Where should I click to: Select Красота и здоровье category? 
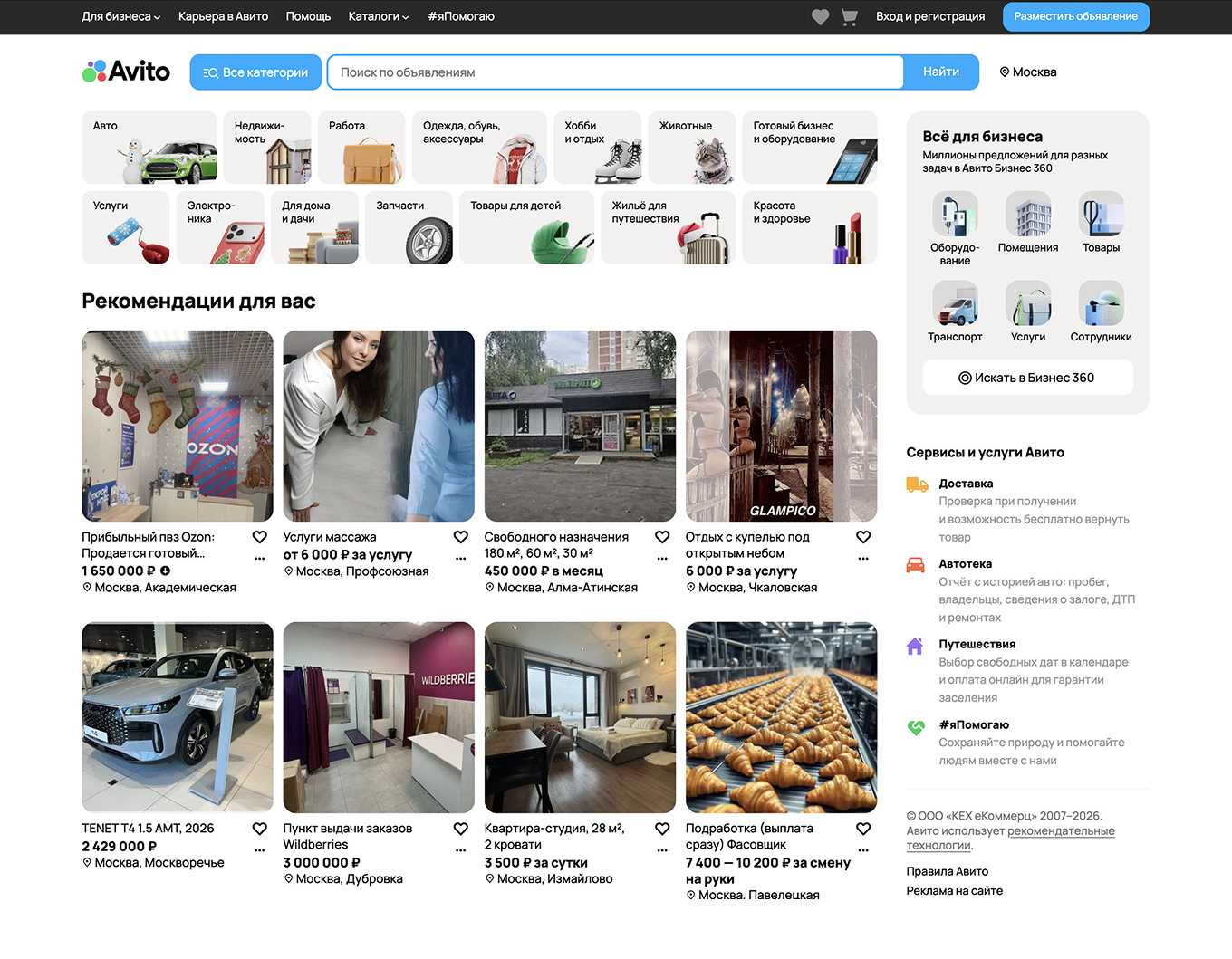810,227
